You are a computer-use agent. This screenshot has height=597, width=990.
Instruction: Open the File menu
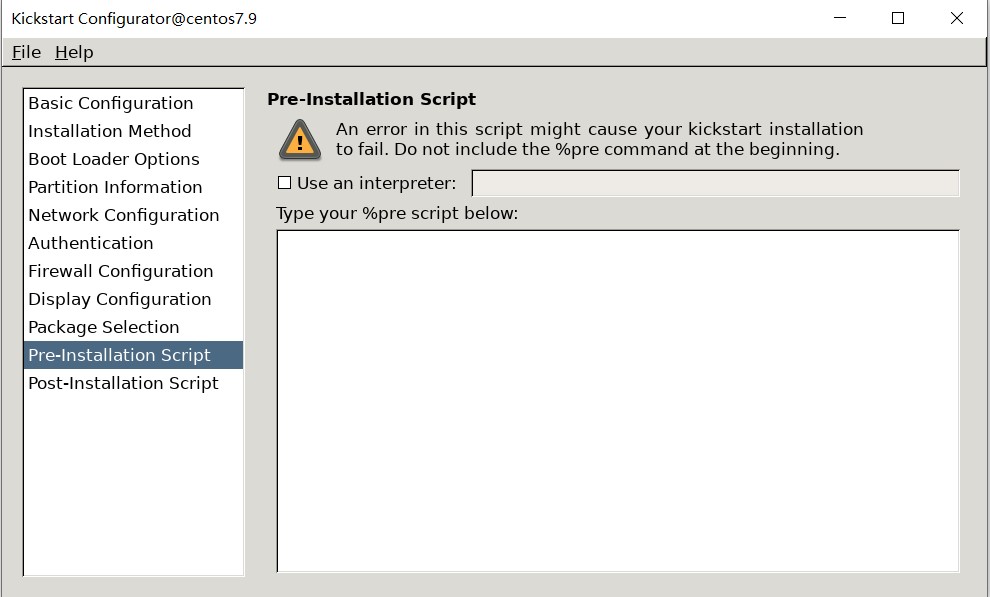click(x=27, y=52)
